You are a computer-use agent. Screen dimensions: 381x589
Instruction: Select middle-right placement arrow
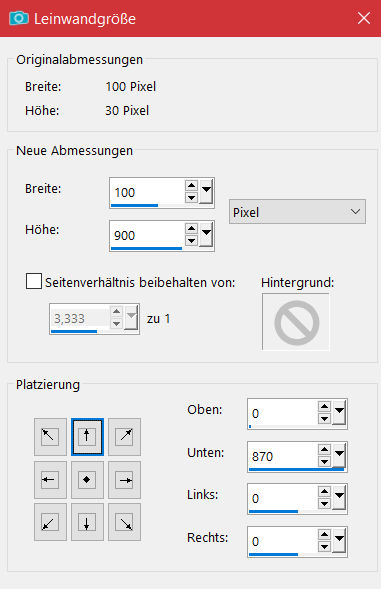click(x=124, y=480)
